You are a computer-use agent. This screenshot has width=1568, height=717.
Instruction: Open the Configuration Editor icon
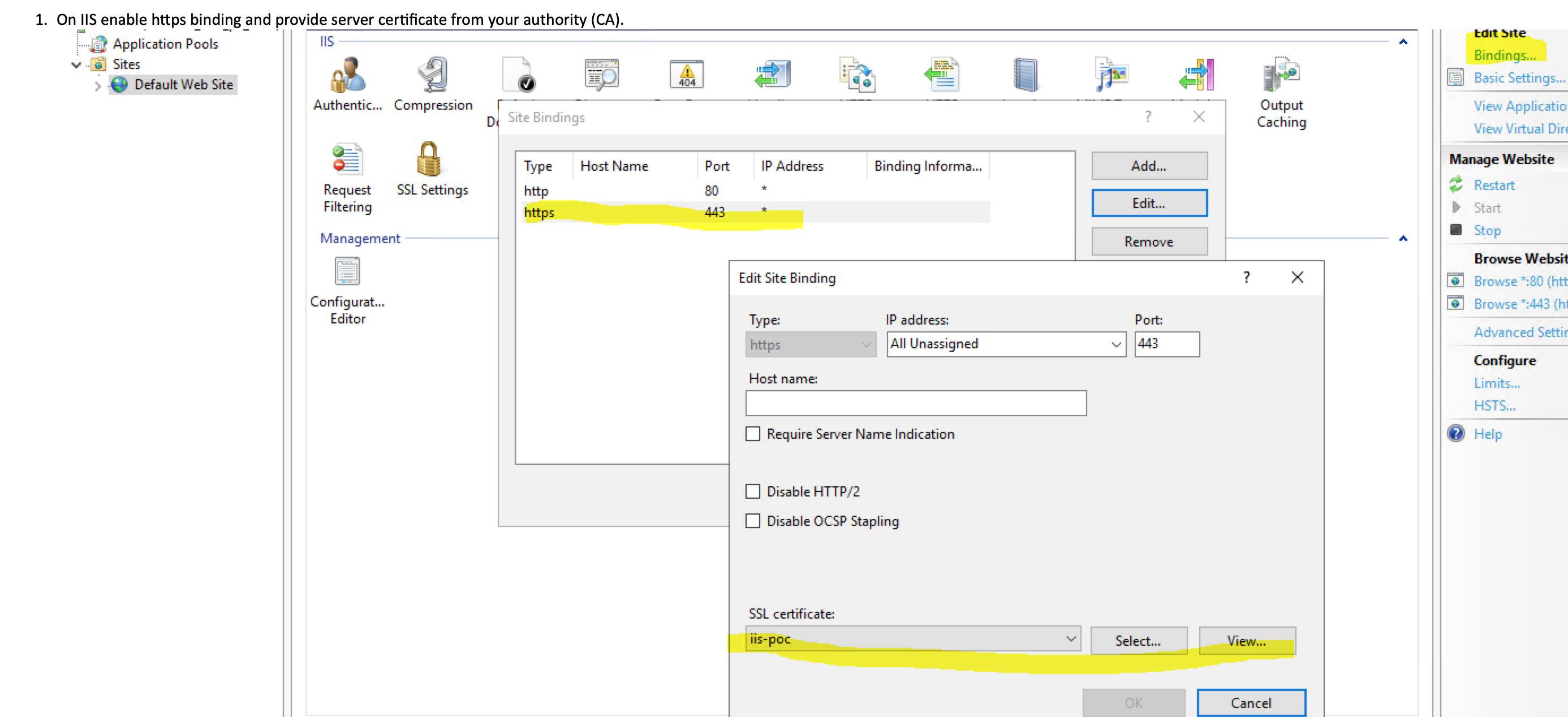pyautogui.click(x=347, y=272)
